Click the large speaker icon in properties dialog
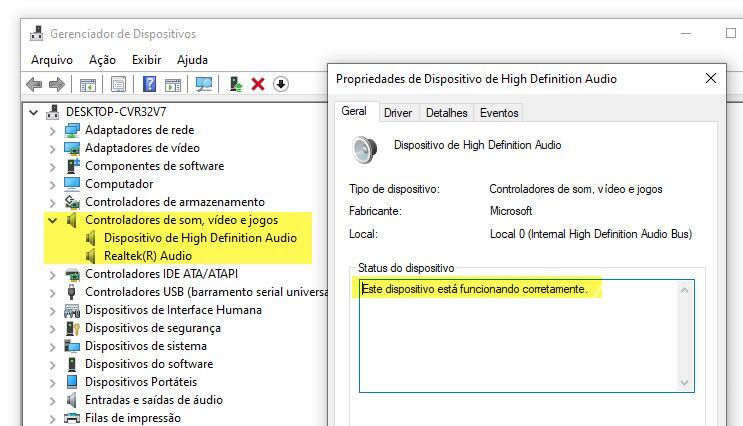This screenshot has width=743, height=426. click(x=364, y=149)
